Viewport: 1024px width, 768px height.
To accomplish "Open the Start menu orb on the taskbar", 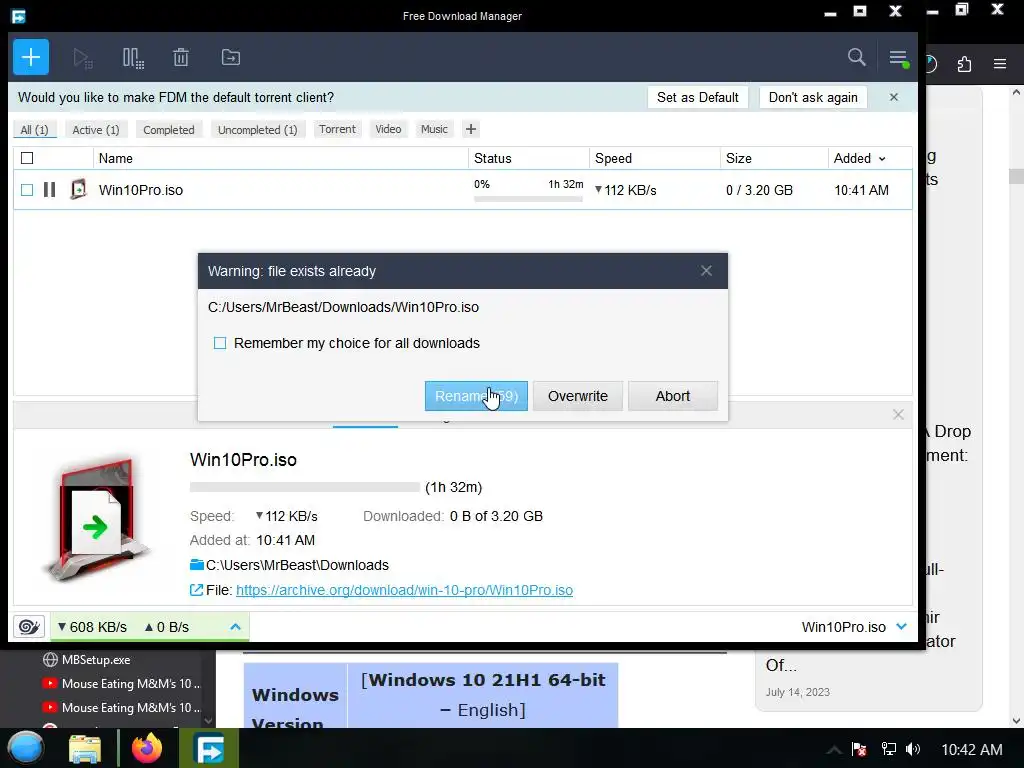I will coord(26,748).
